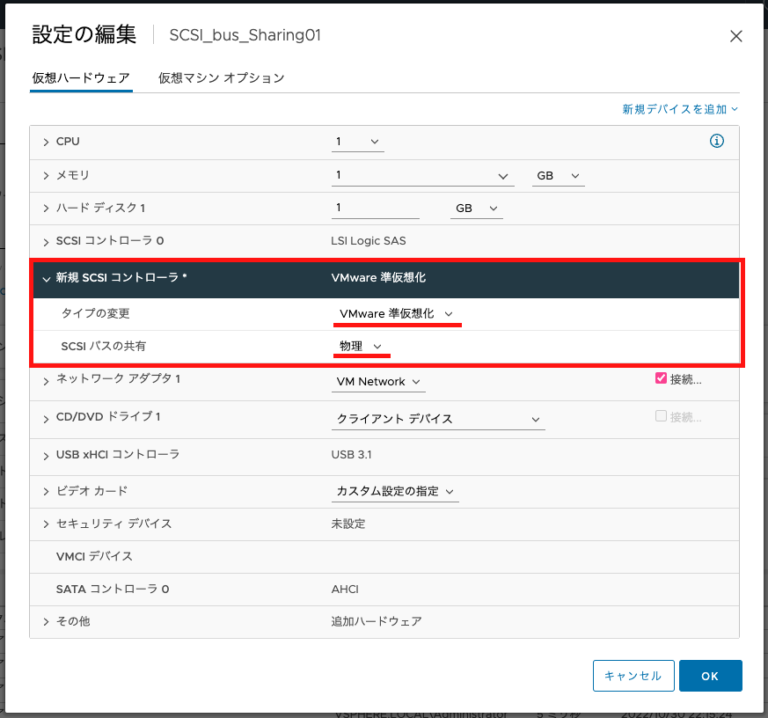Expand the ビデオ カード row

tap(46, 491)
